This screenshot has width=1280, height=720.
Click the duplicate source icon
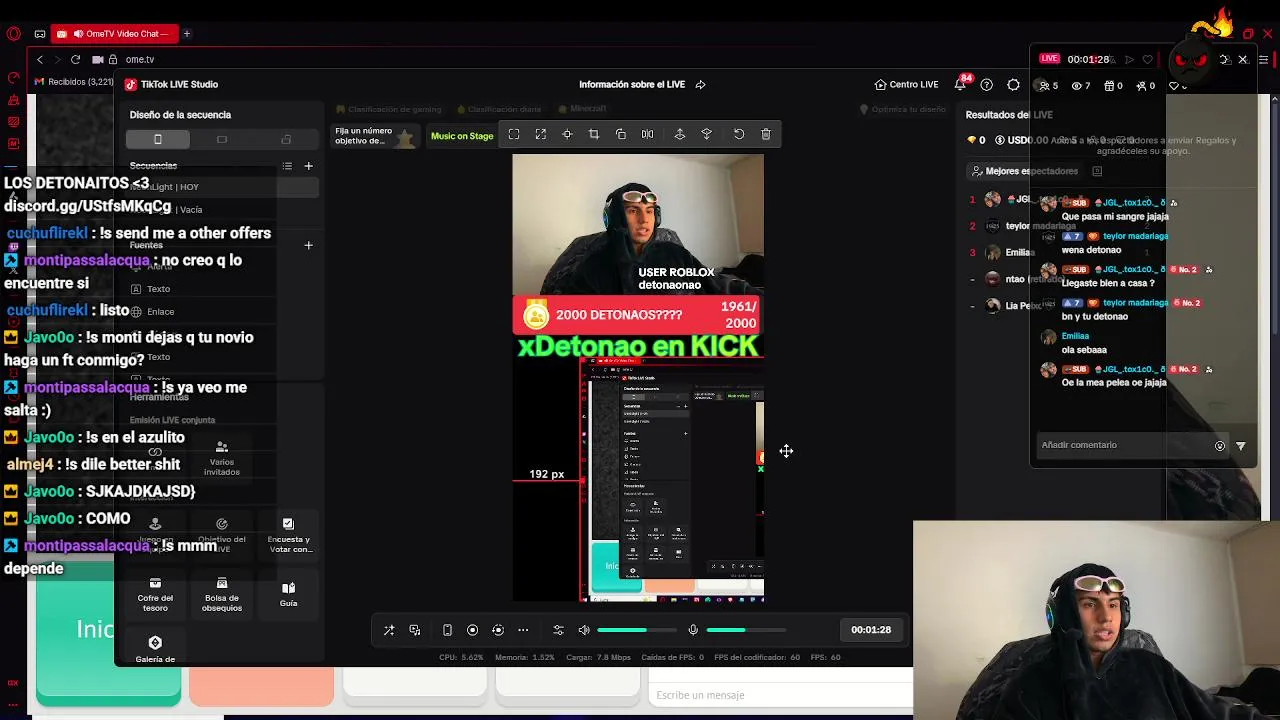[x=621, y=134]
